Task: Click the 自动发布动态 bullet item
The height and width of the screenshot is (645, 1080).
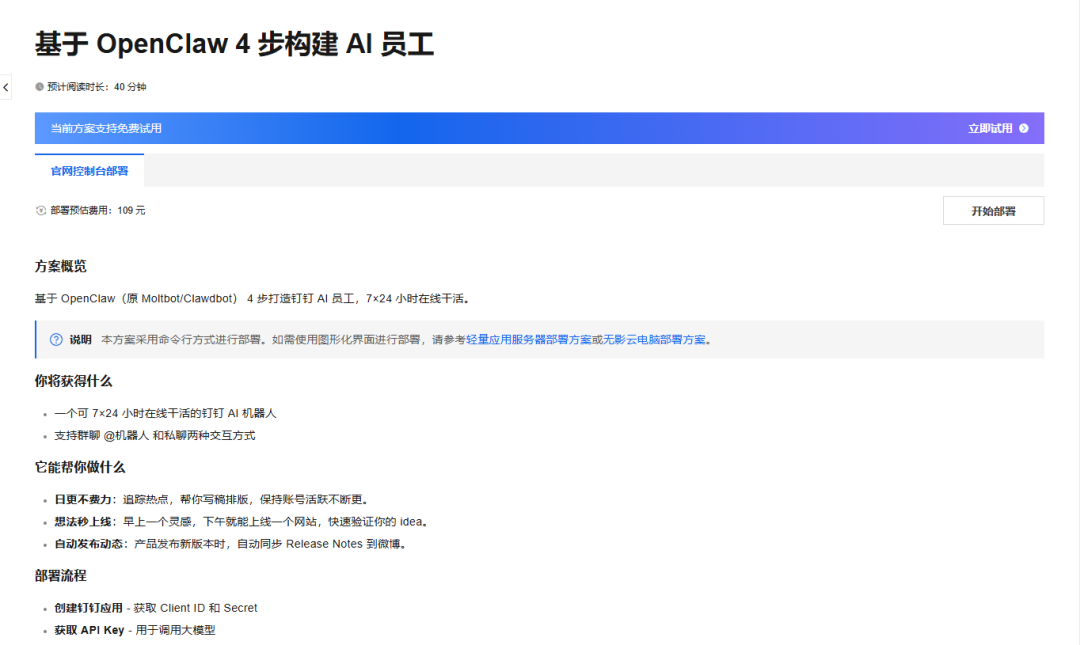Action: click(x=231, y=544)
